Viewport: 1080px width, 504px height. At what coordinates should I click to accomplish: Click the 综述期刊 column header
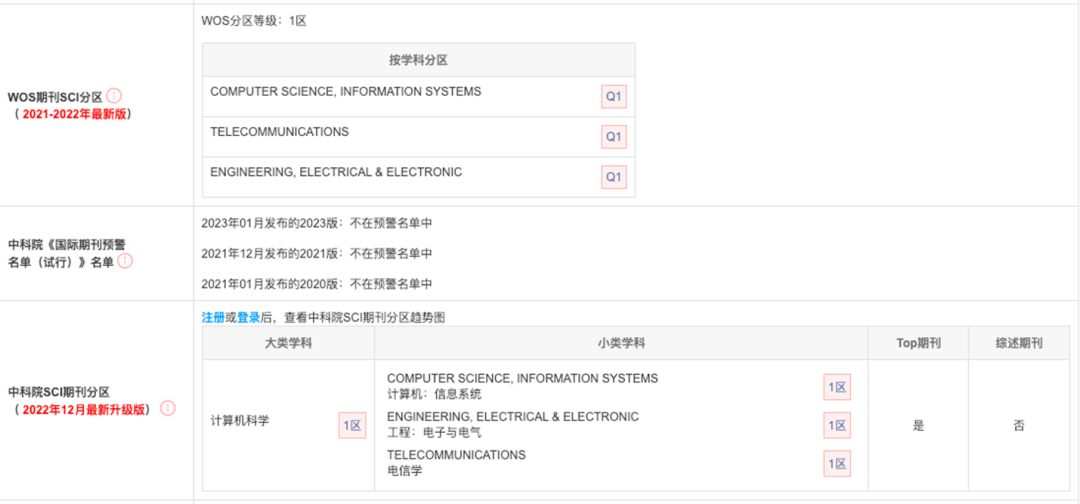tap(1019, 343)
